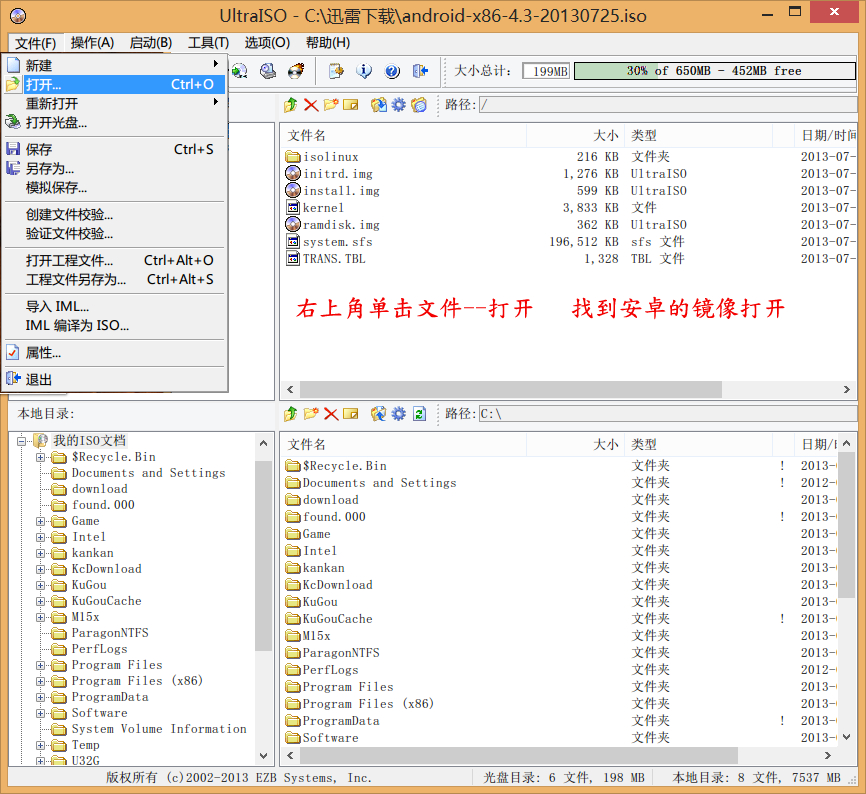The width and height of the screenshot is (866, 794).
Task: Click the exit door toolbar icon
Action: 420,71
